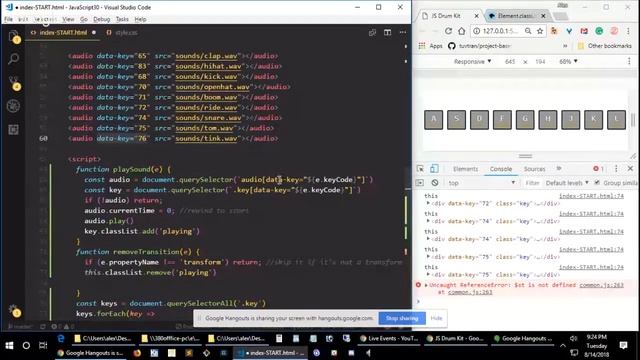The height and width of the screenshot is (360, 640).
Task: Switch to the DevTools Sources tab
Action: tap(534, 169)
